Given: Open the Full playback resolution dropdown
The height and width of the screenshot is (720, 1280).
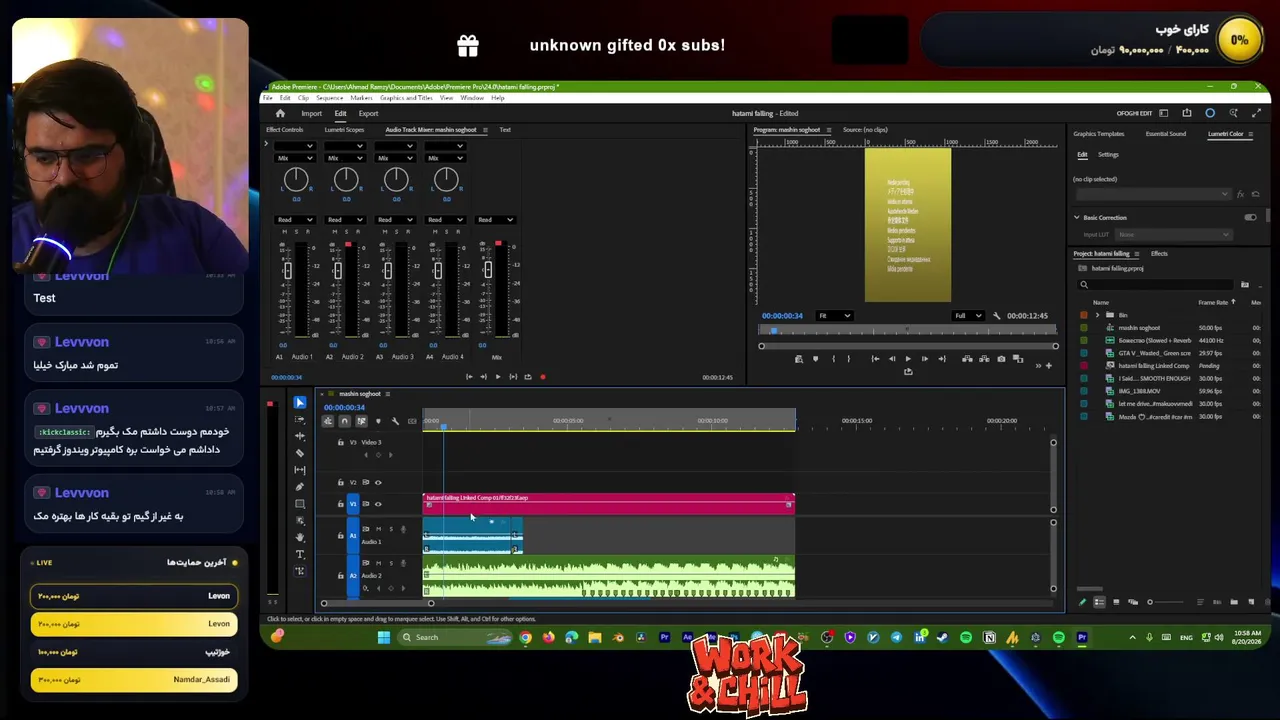Looking at the screenshot, I should click(967, 316).
